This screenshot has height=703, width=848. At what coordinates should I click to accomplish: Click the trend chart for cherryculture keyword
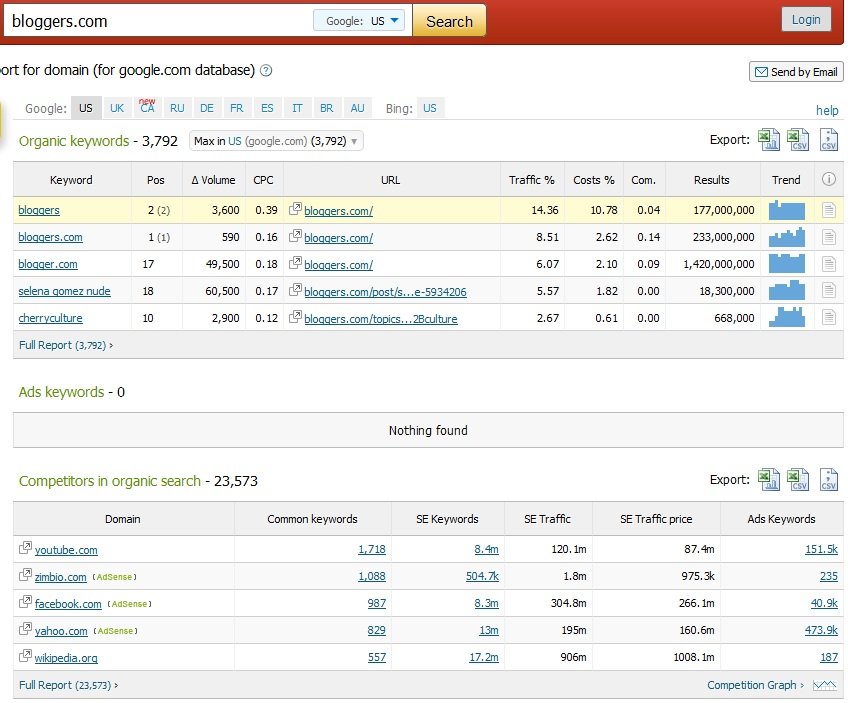coord(787,317)
